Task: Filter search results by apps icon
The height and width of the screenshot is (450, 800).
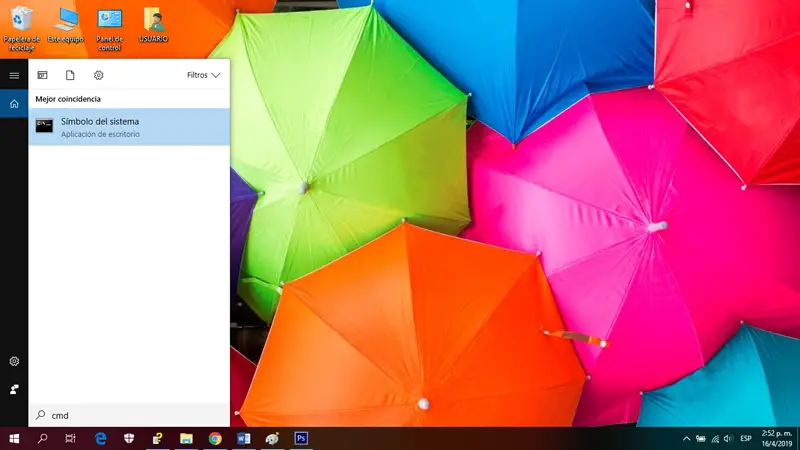Action: (x=42, y=75)
